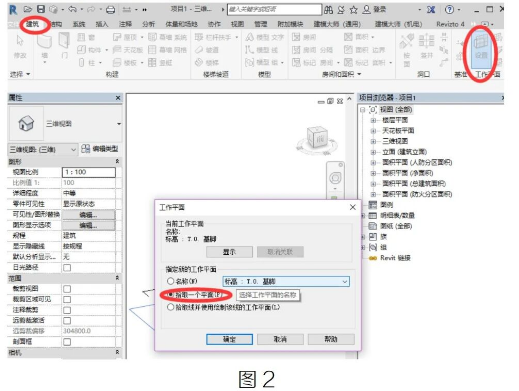Click 取消 in the 工作平面 dialog
Screen dimensions: 519x391
click(x=280, y=339)
